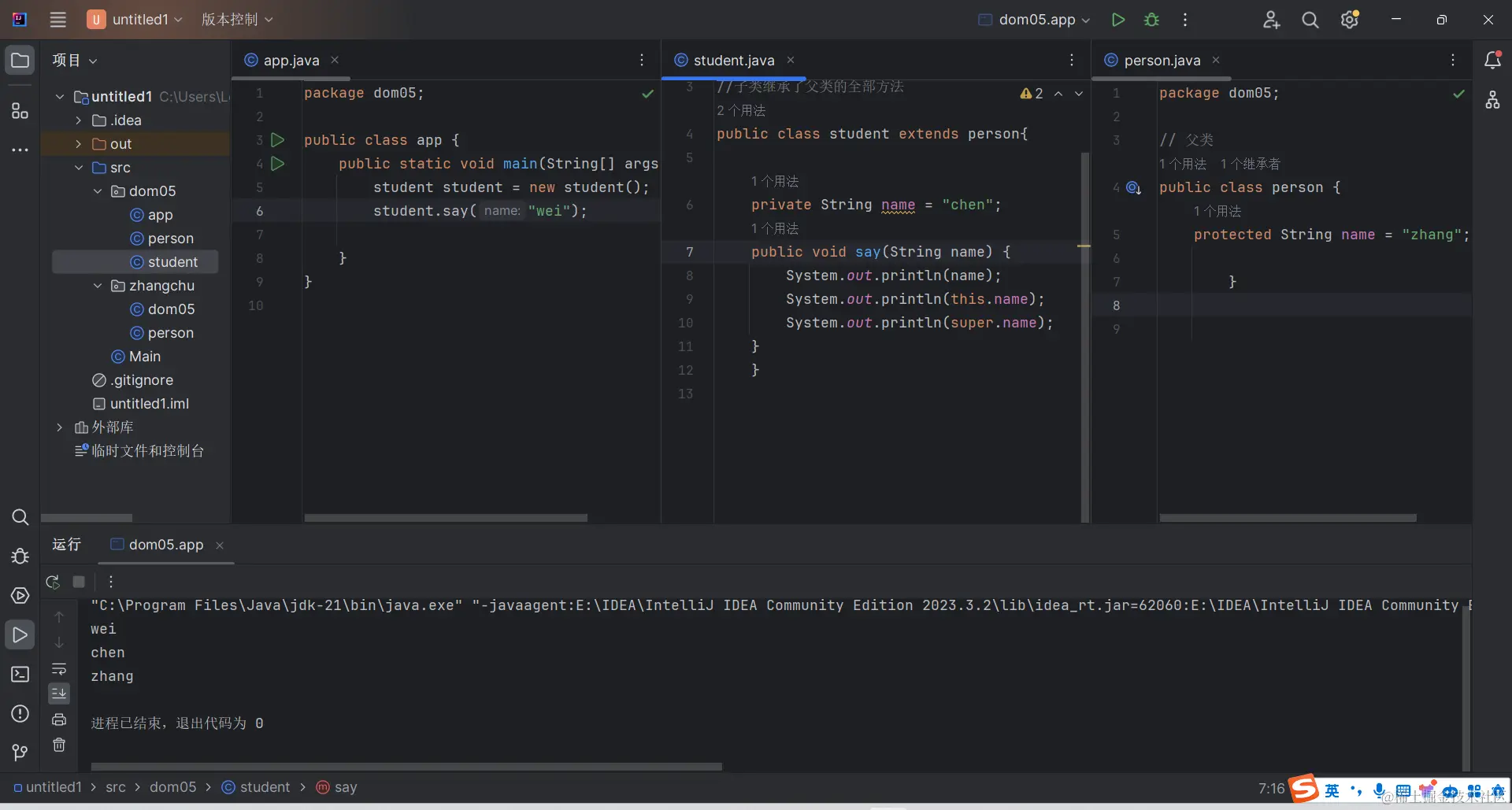Open more run actions menu
This screenshot has height=810, width=1512.
(x=1185, y=20)
